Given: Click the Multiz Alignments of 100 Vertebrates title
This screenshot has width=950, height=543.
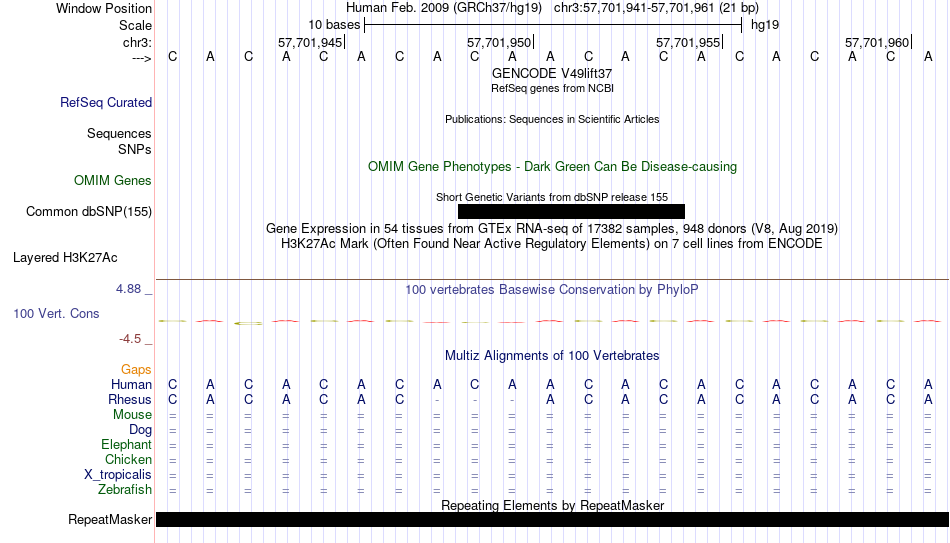Looking at the screenshot, I should coord(552,356).
